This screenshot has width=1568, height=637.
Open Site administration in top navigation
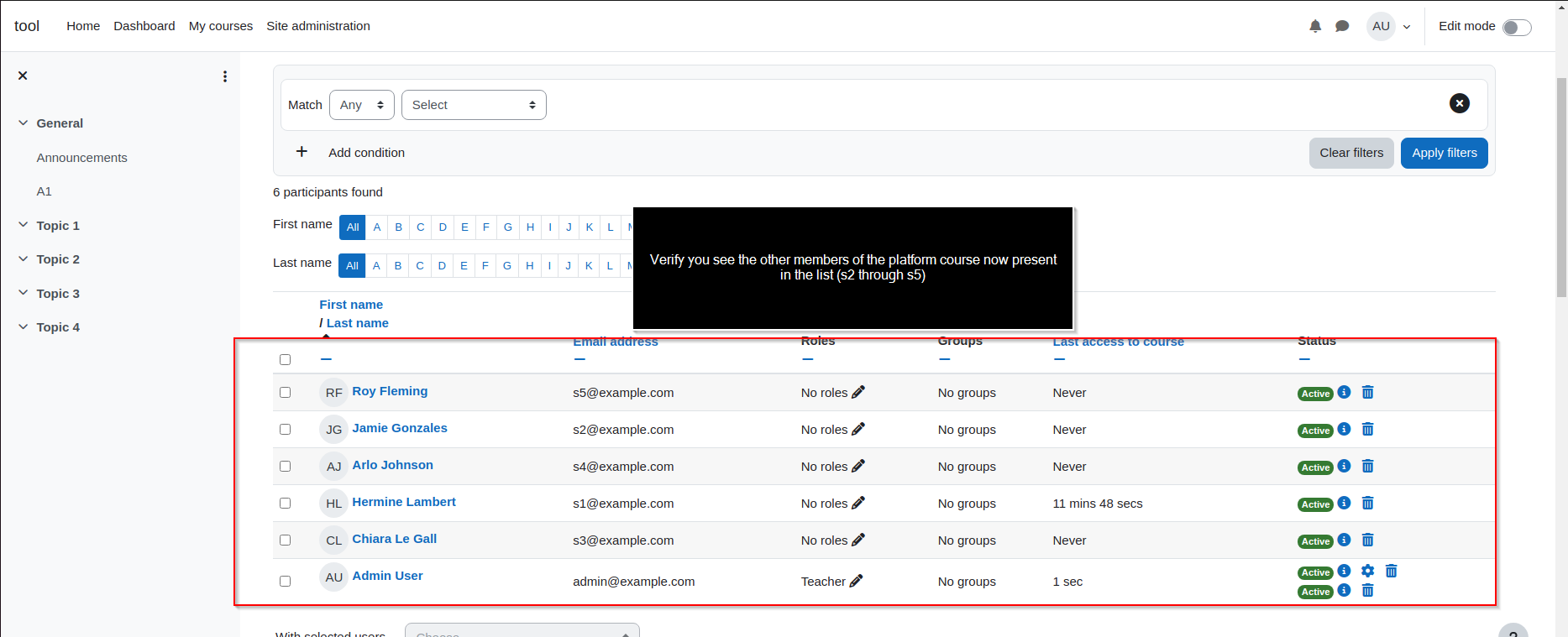coord(318,26)
